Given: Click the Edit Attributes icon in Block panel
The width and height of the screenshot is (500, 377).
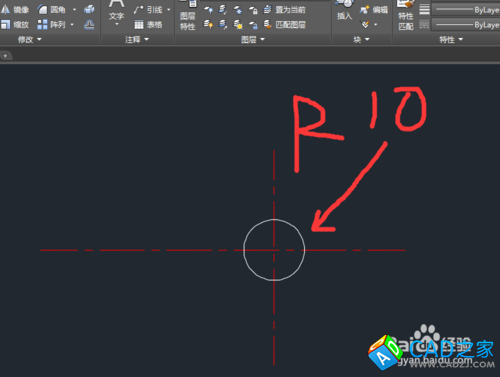Looking at the screenshot, I should point(365,24).
